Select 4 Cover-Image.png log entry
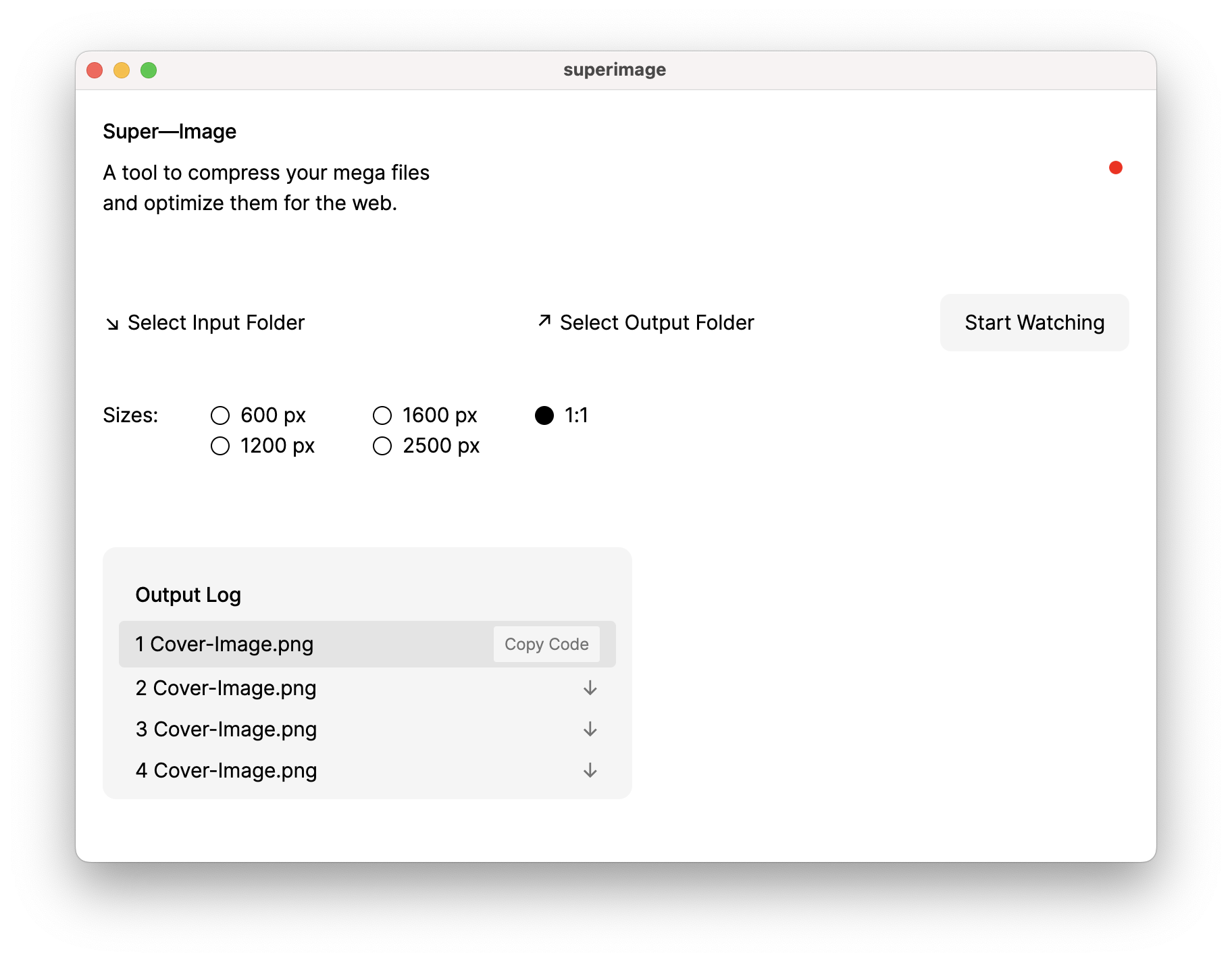This screenshot has height=962, width=1232. 226,770
